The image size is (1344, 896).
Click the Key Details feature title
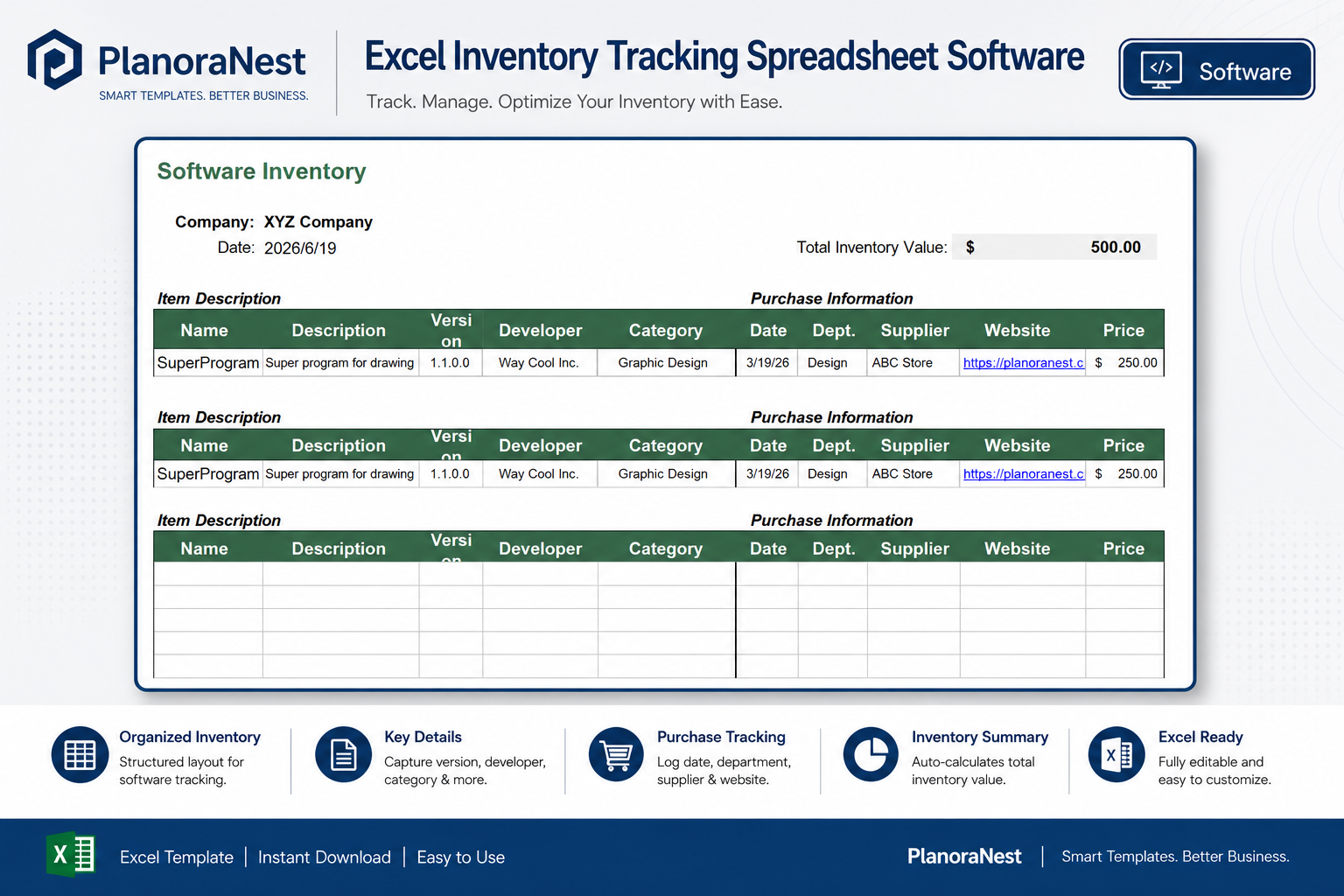click(423, 737)
